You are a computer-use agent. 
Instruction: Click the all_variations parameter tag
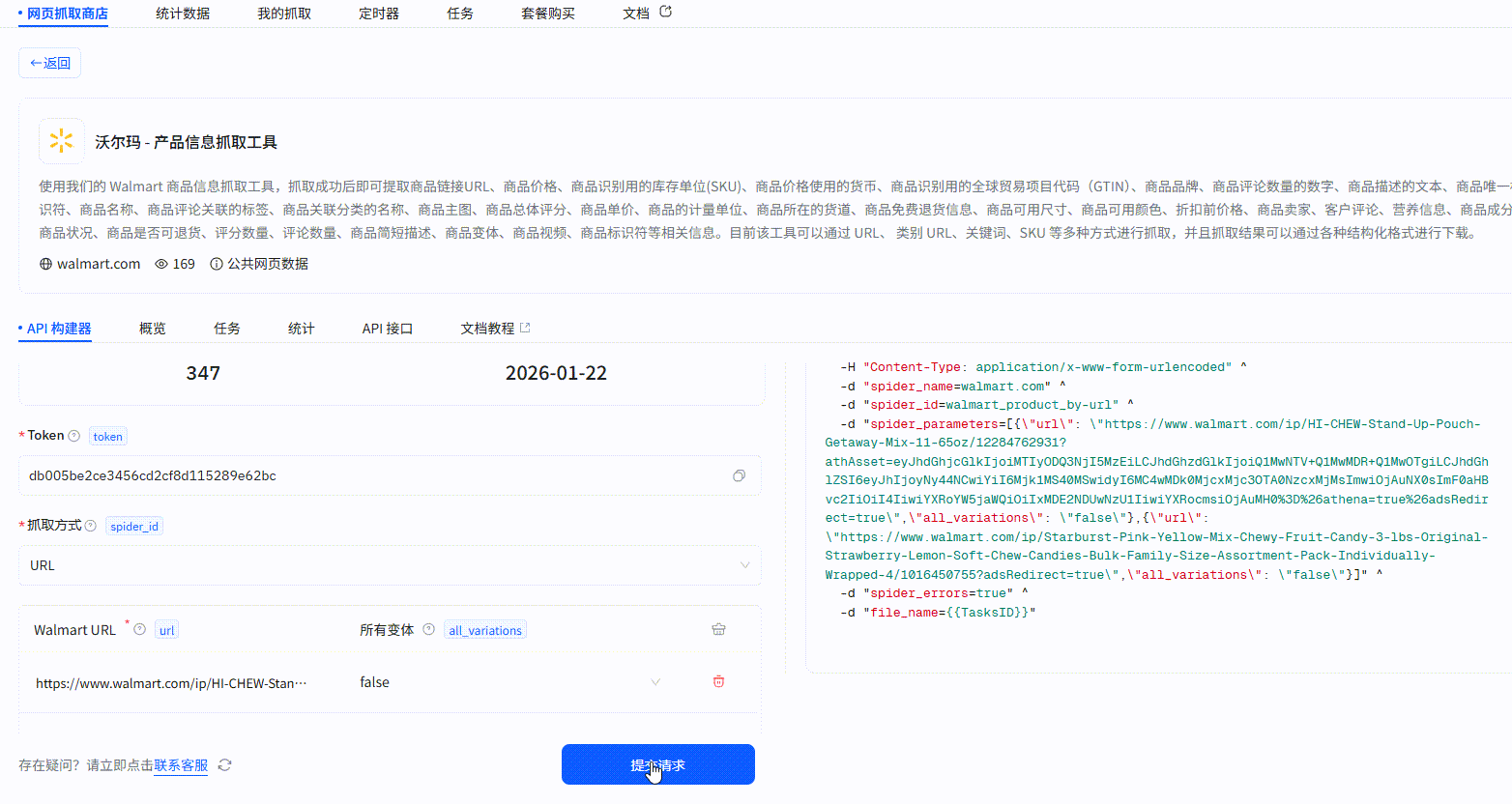coord(485,630)
